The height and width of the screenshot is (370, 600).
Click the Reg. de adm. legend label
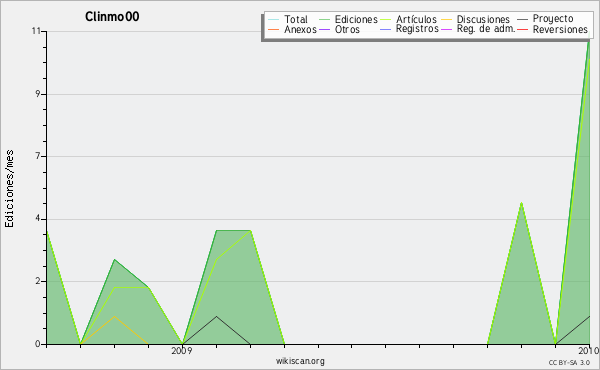click(486, 29)
